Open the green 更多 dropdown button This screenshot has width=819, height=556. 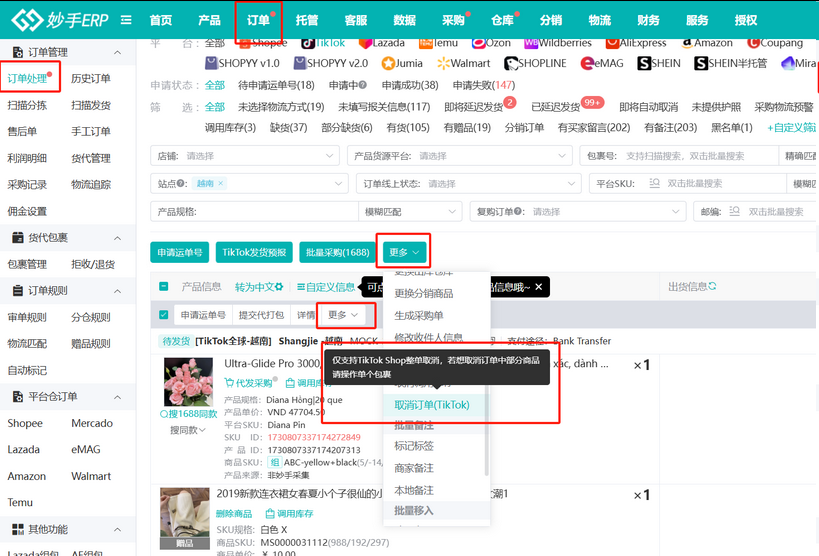[x=404, y=252]
